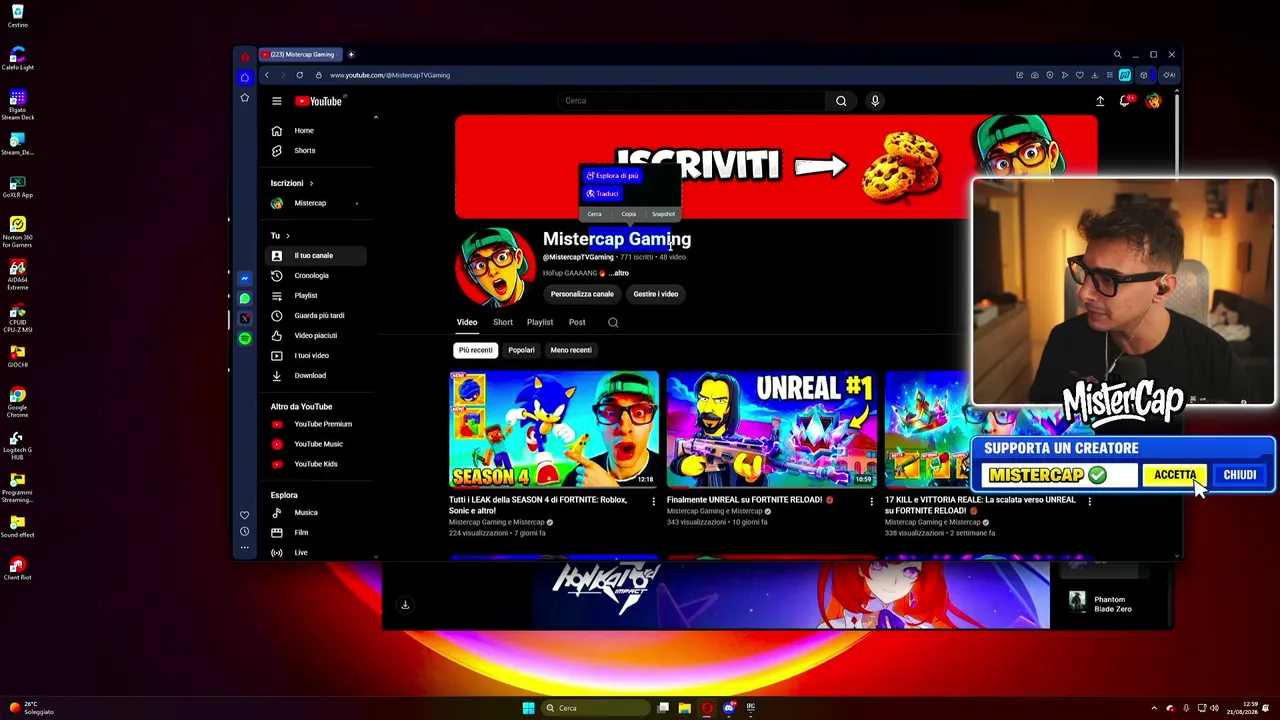
Task: Open Client Riot desktop icon
Action: pos(17,570)
